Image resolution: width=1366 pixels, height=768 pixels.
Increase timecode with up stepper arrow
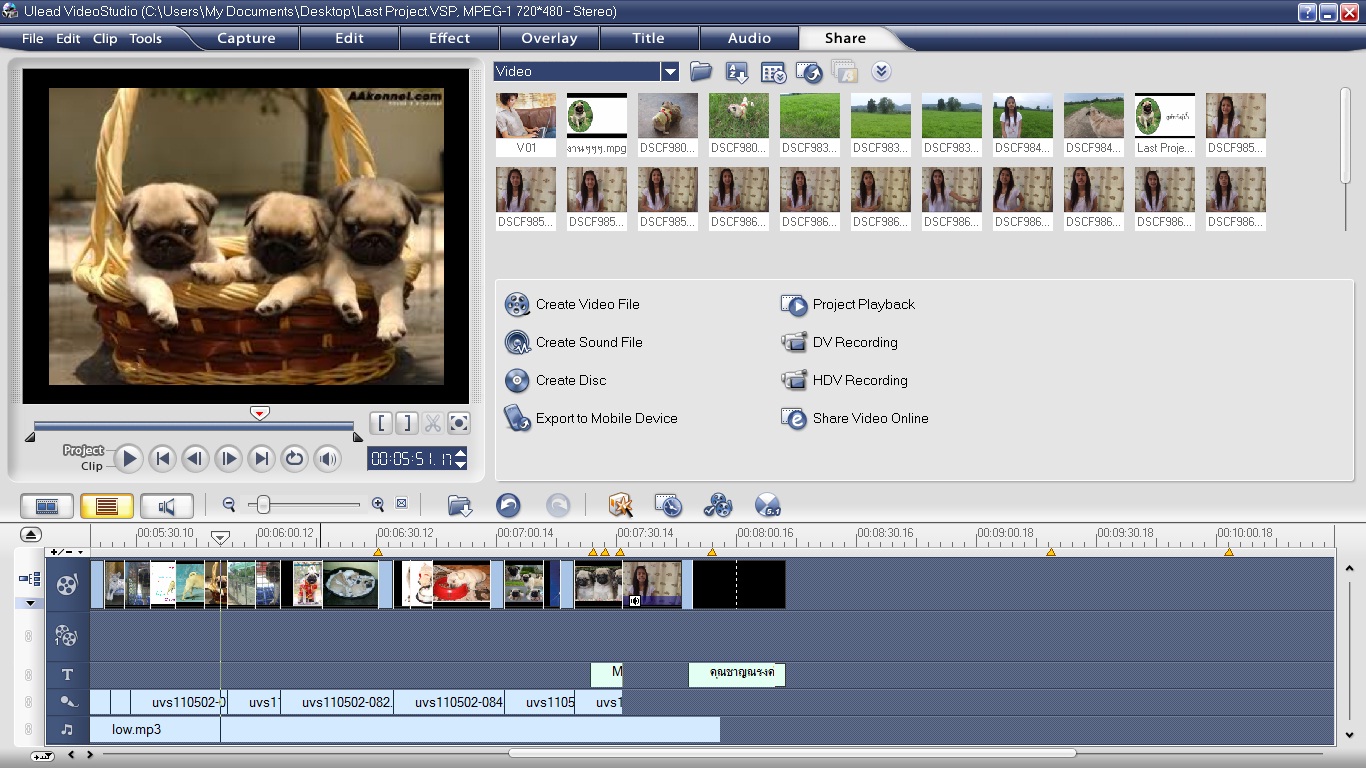click(x=461, y=454)
